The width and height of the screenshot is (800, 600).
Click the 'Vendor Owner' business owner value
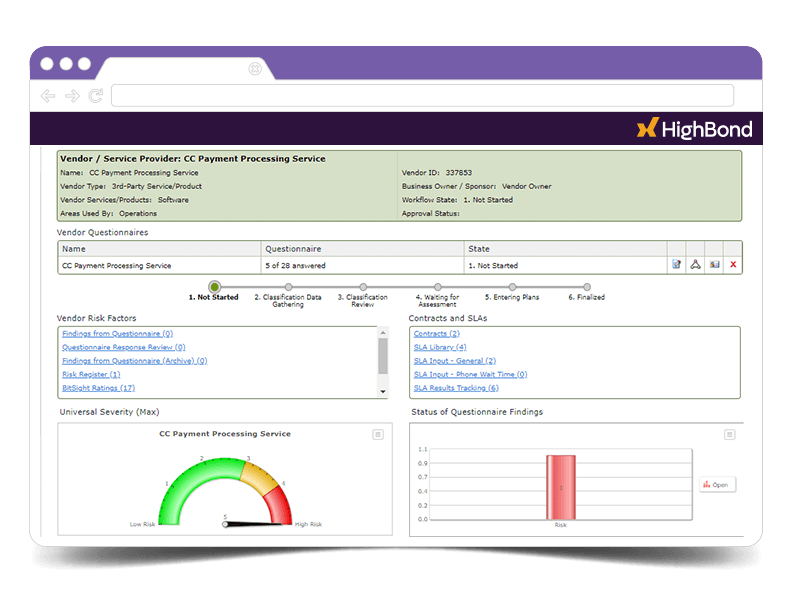[527, 186]
